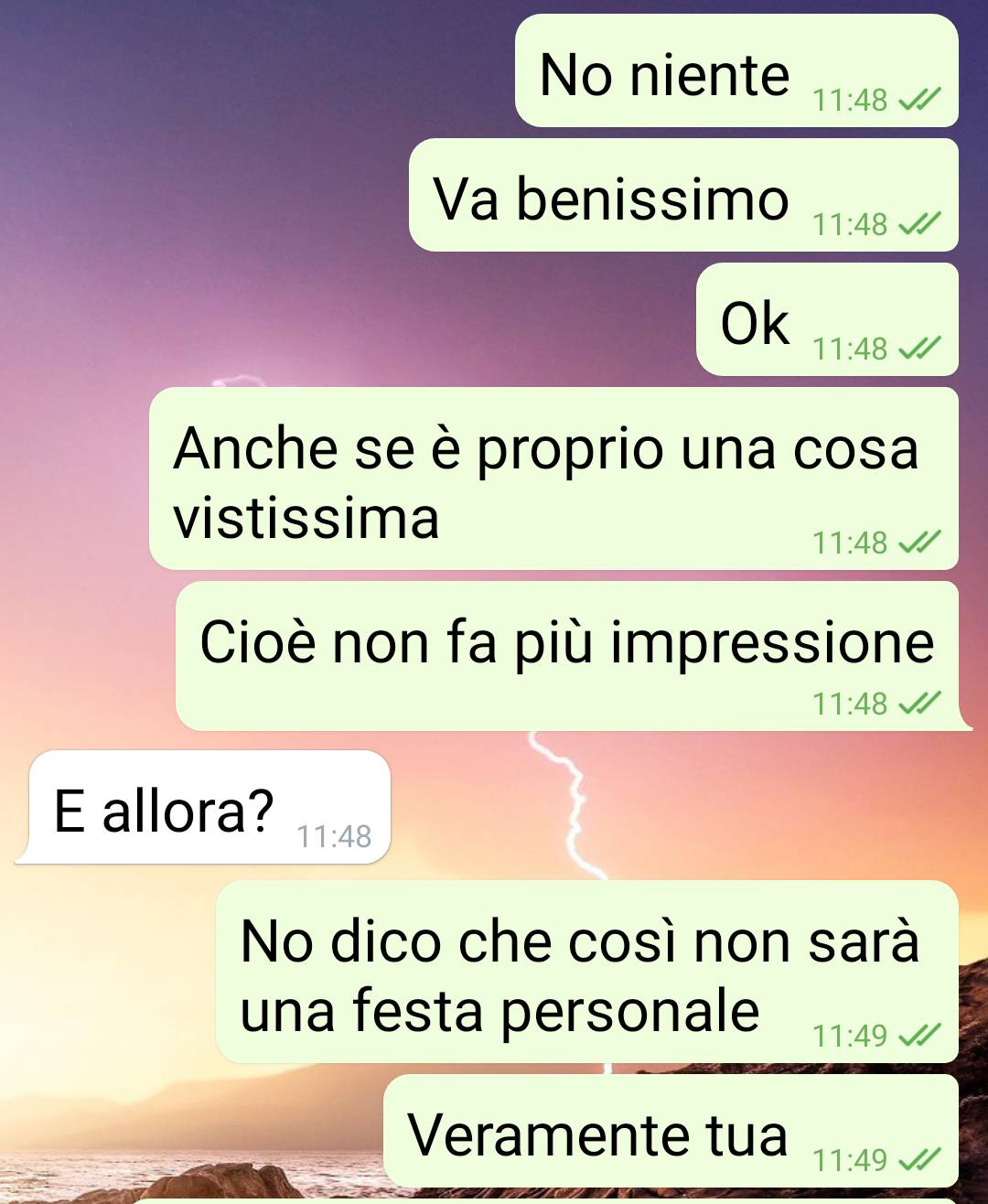Select the 'Cioè non fa più impressione' bubble

pos(567,656)
